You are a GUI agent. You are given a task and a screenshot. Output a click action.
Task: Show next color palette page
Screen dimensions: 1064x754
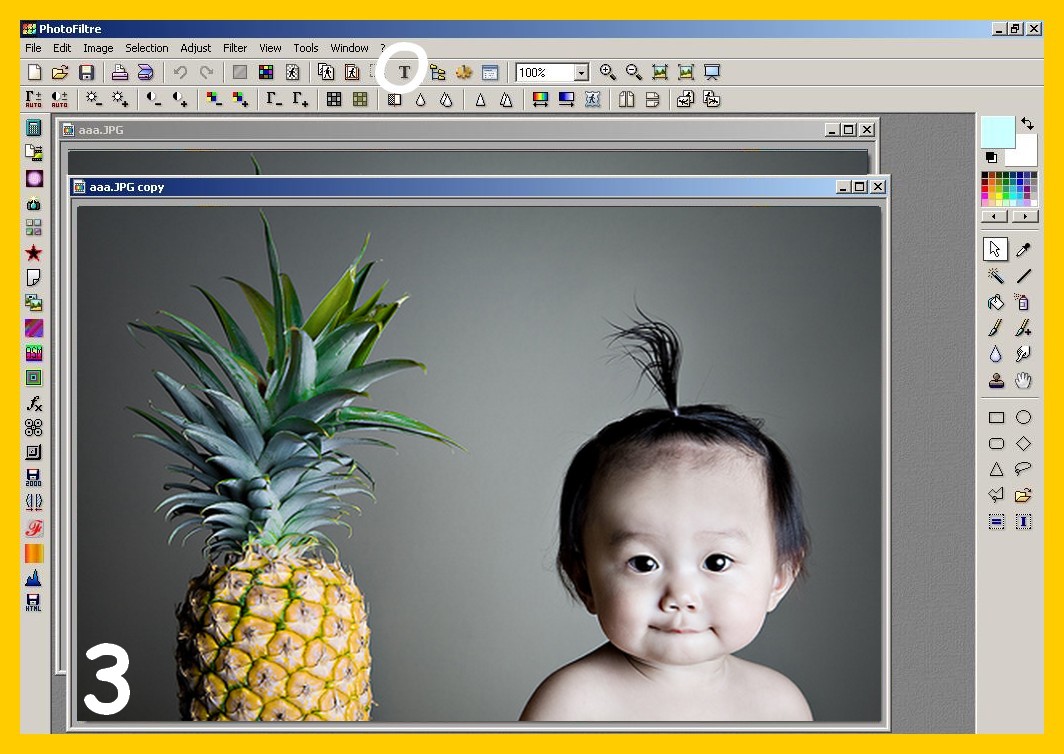coord(1024,216)
